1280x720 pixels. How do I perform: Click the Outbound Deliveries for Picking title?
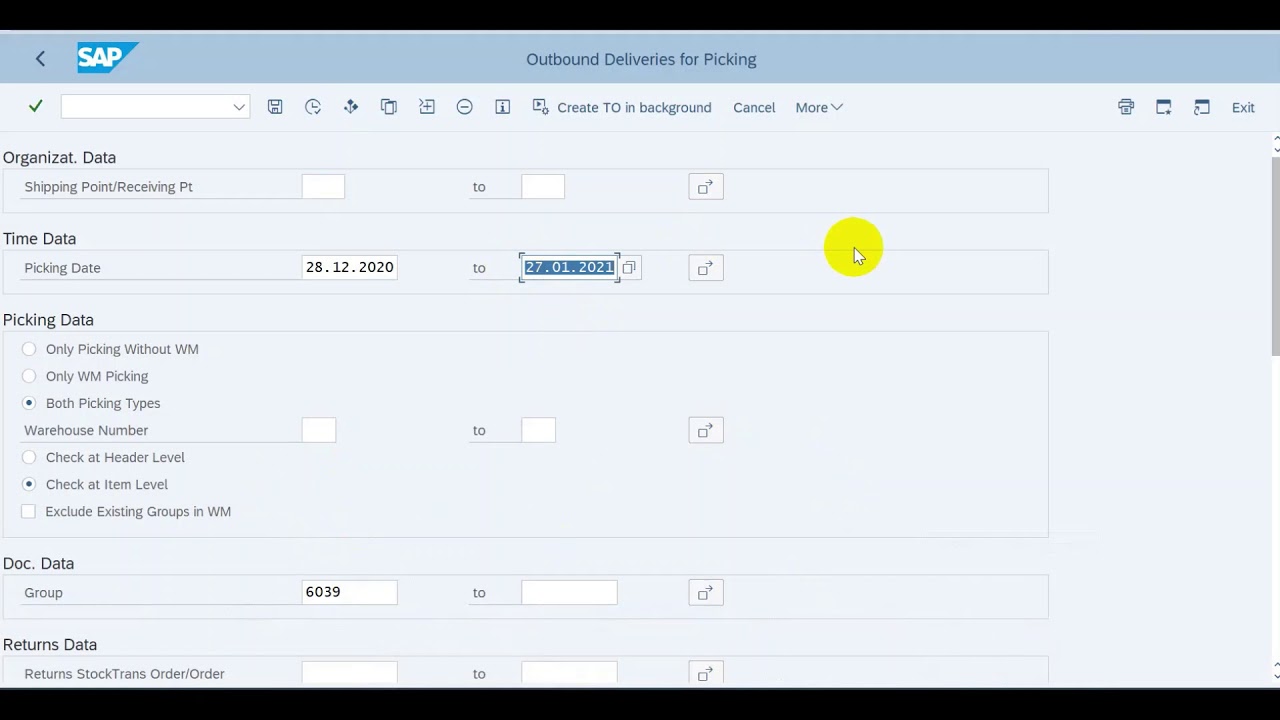[641, 59]
